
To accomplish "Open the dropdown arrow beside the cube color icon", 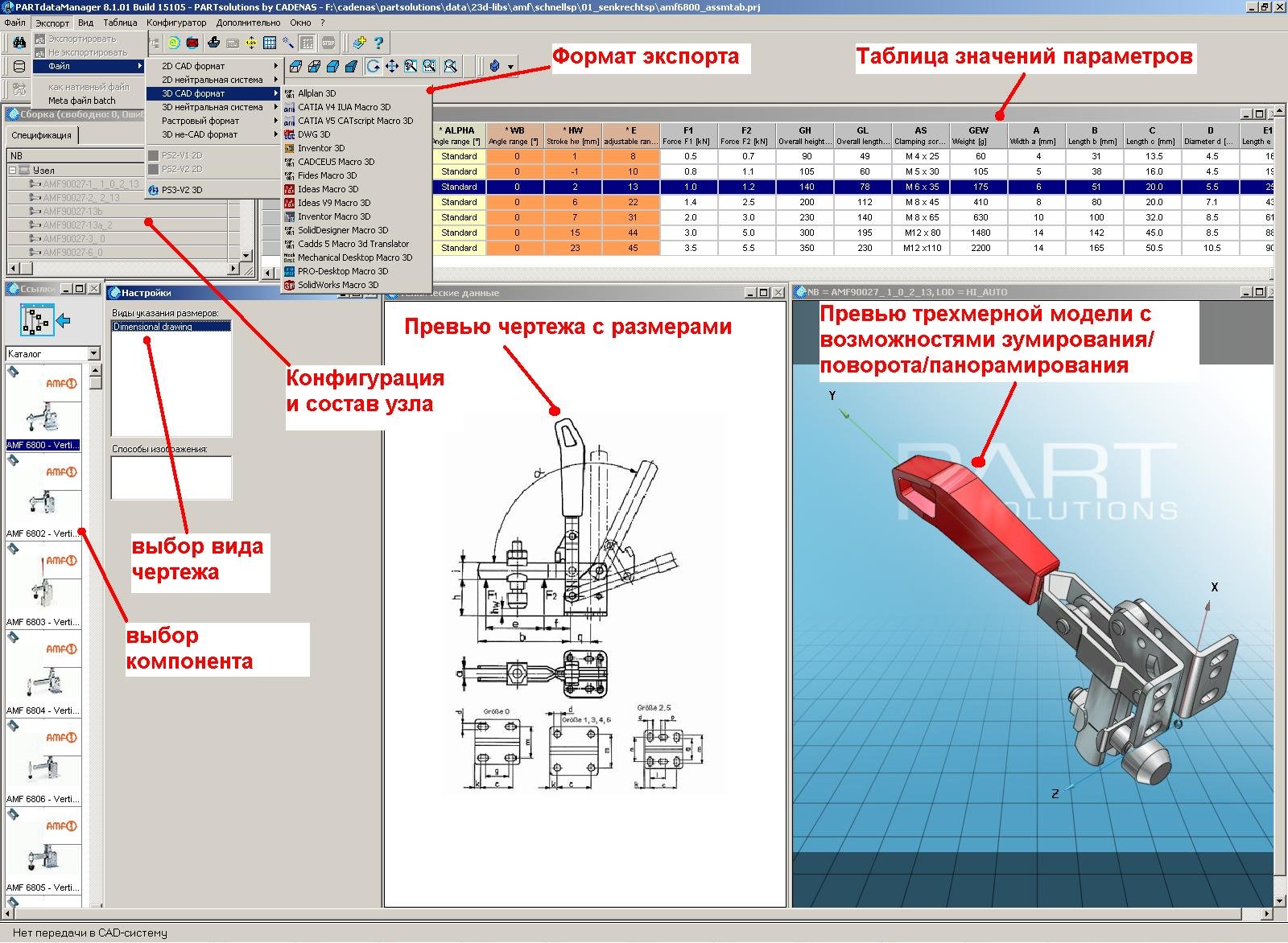I will click(510, 67).
